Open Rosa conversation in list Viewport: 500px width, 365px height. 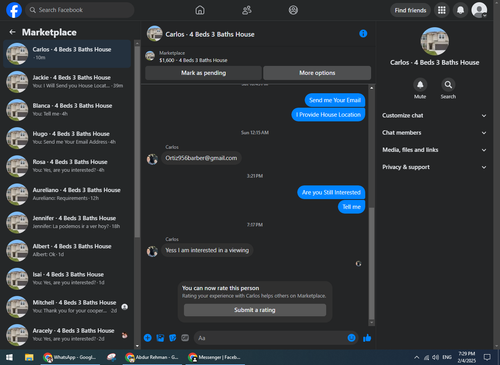67,166
